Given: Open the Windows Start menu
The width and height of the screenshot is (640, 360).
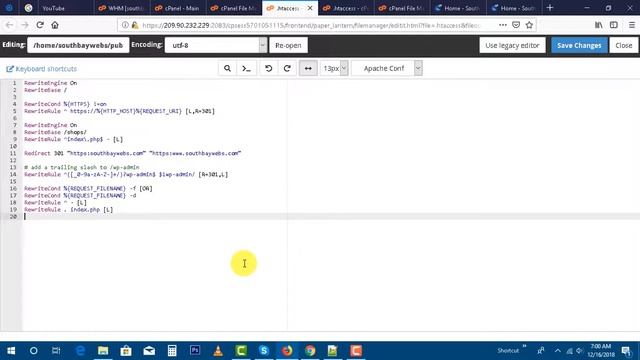Looking at the screenshot, I should pyautogui.click(x=11, y=351).
